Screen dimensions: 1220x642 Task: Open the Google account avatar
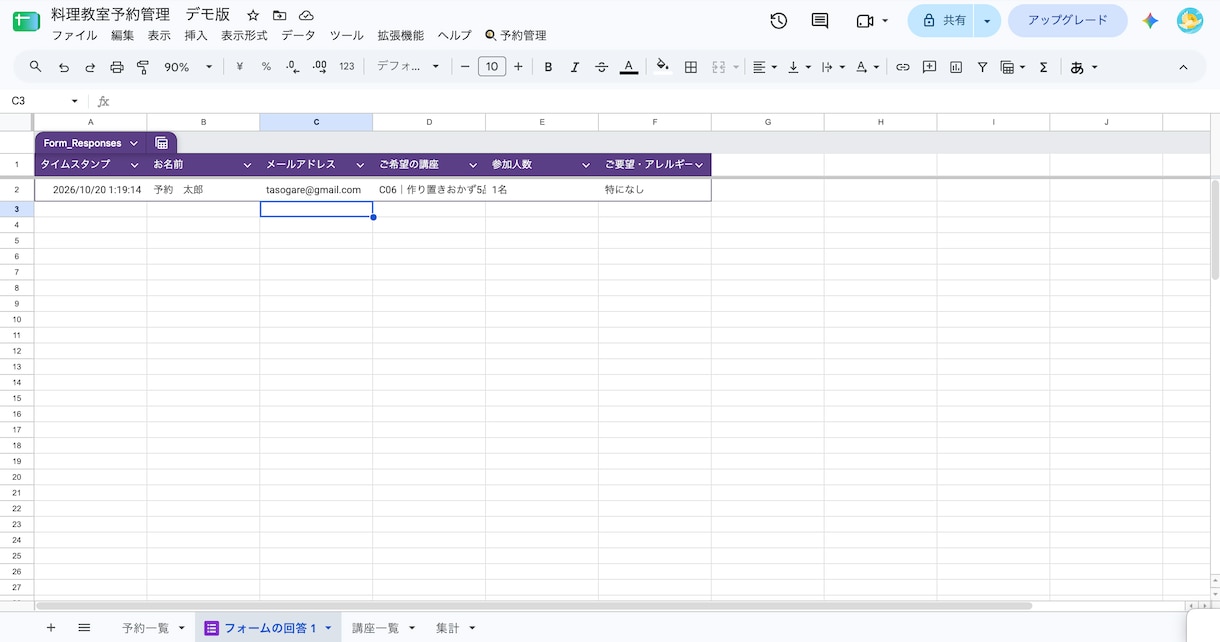tap(1190, 21)
